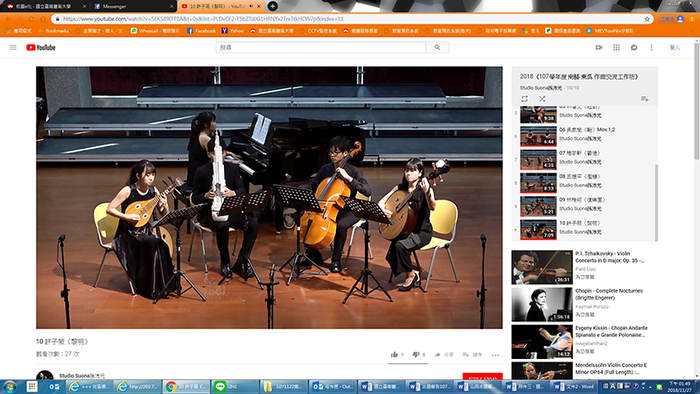Open the Yahoo bookmark
The height and width of the screenshot is (394, 700).
pos(233,31)
